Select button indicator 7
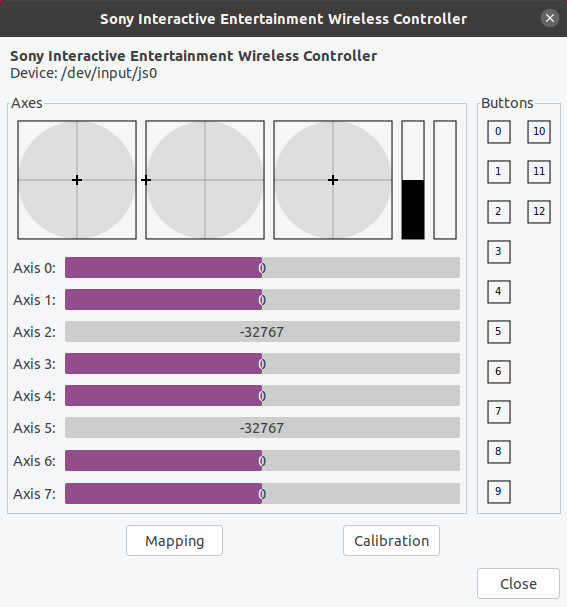 pyautogui.click(x=498, y=412)
